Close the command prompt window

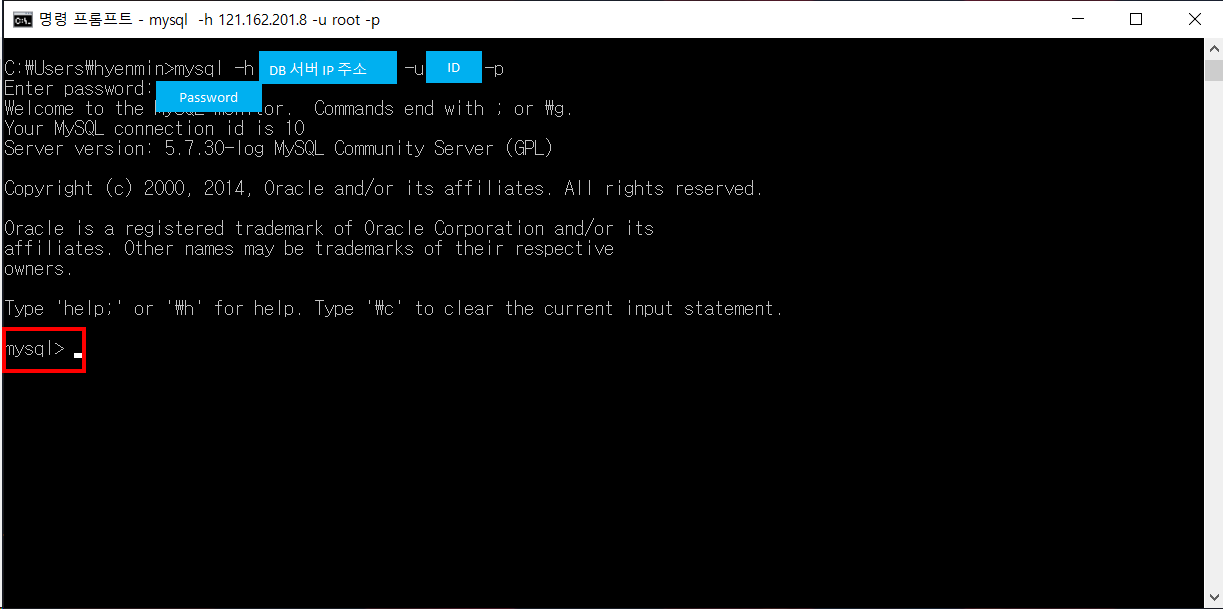coord(1193,19)
